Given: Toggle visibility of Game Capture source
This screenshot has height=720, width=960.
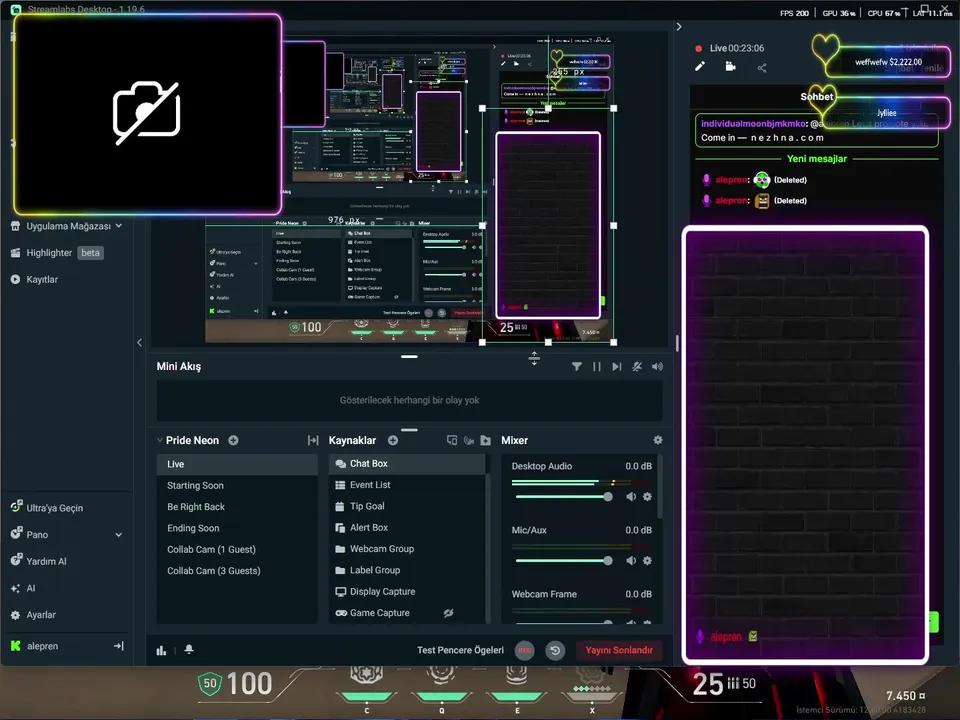Looking at the screenshot, I should click(449, 613).
